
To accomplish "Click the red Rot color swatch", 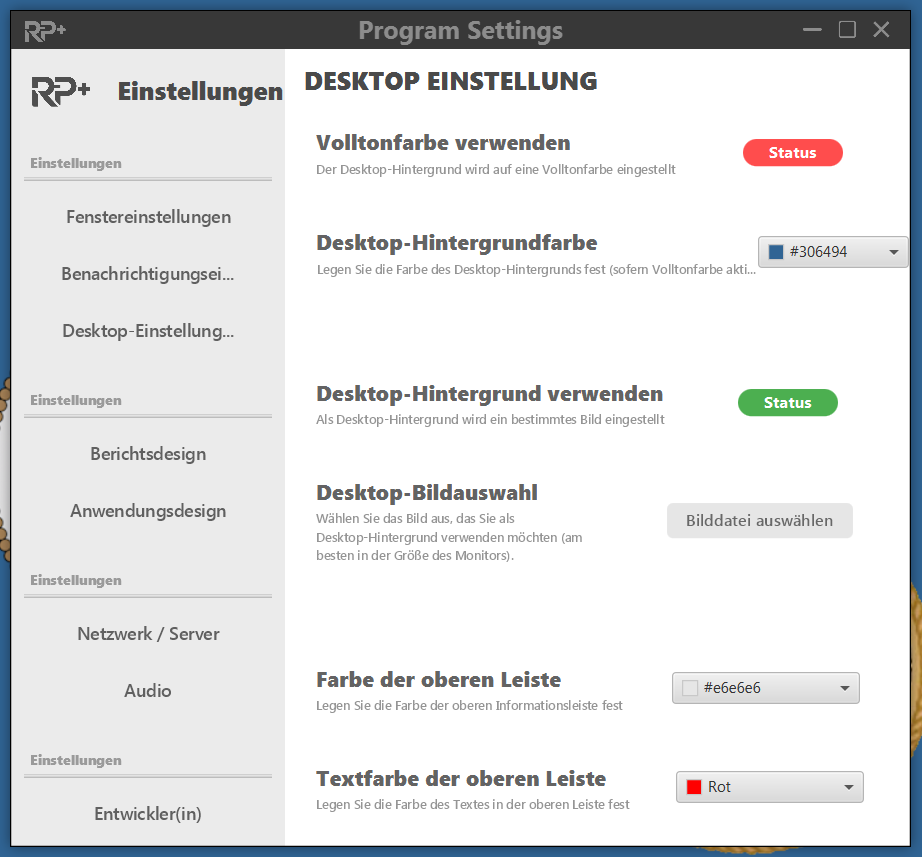I will 694,787.
